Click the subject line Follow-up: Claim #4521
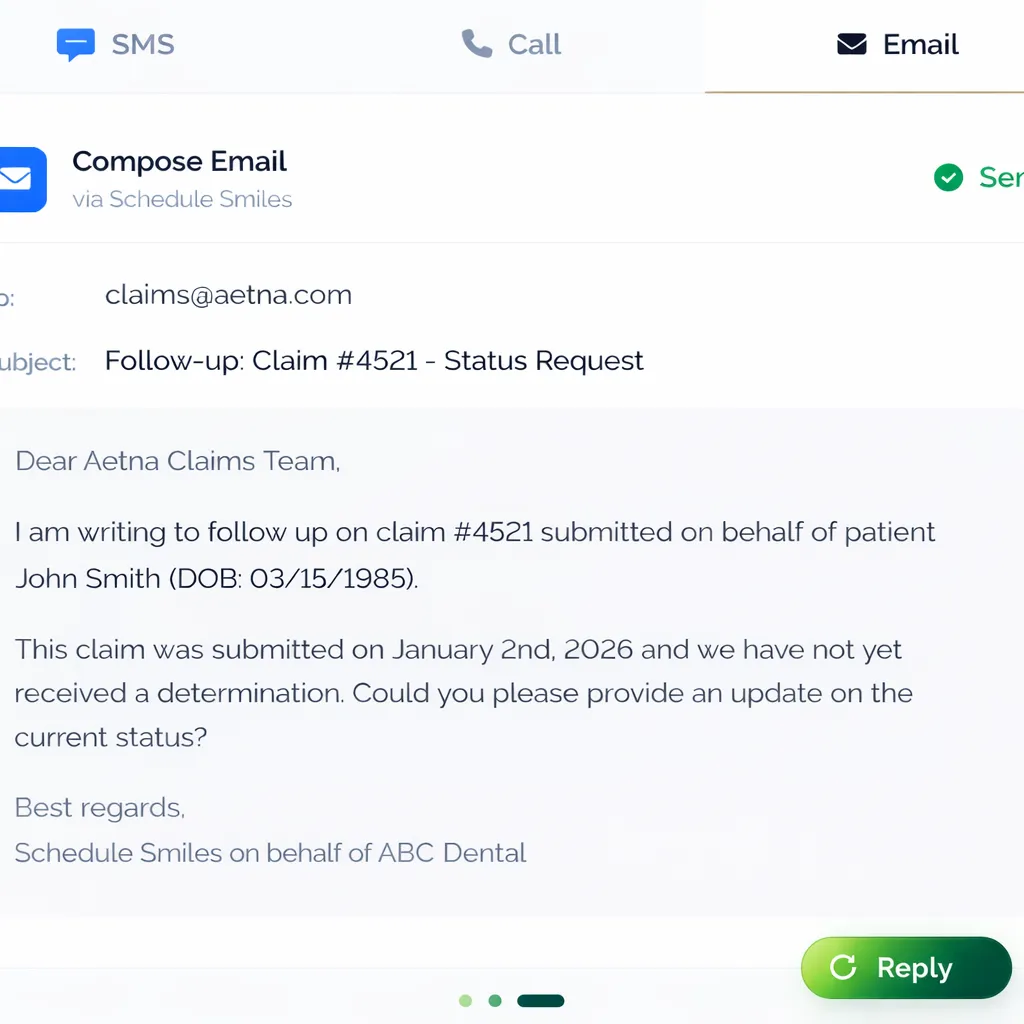The width and height of the screenshot is (1024, 1024). (x=374, y=360)
